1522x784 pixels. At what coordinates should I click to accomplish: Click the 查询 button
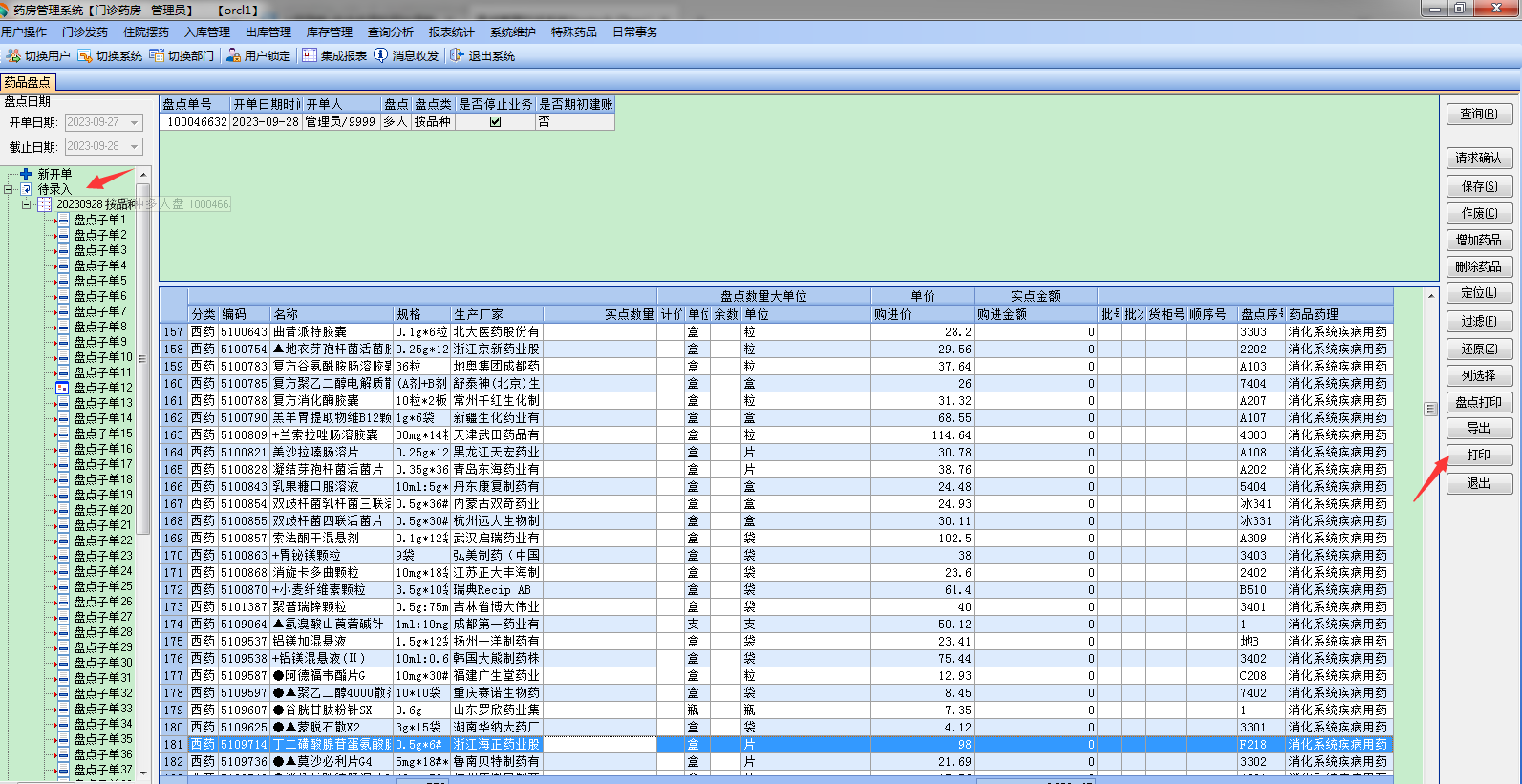point(1478,114)
